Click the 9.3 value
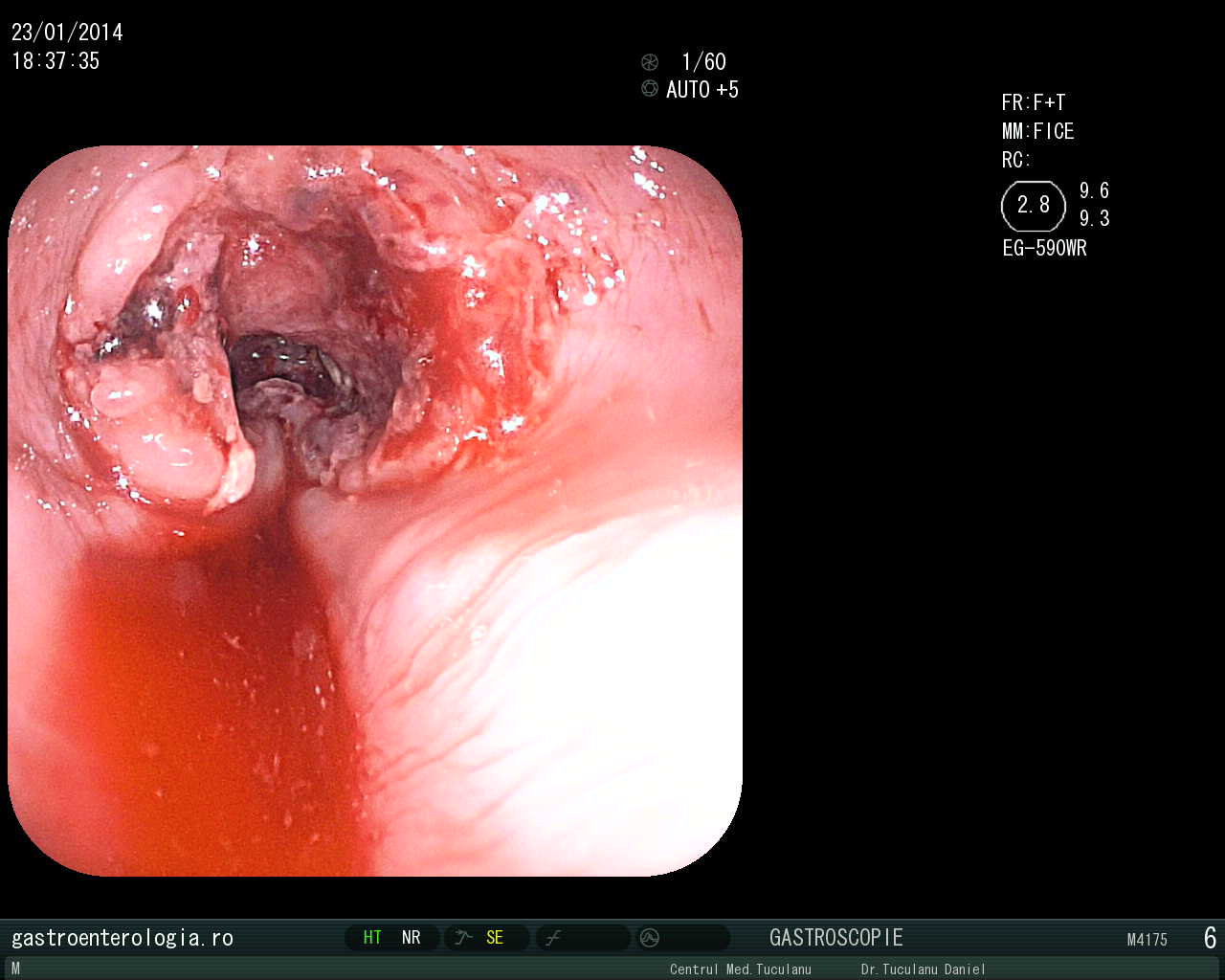Image resolution: width=1225 pixels, height=980 pixels. pos(1095,218)
